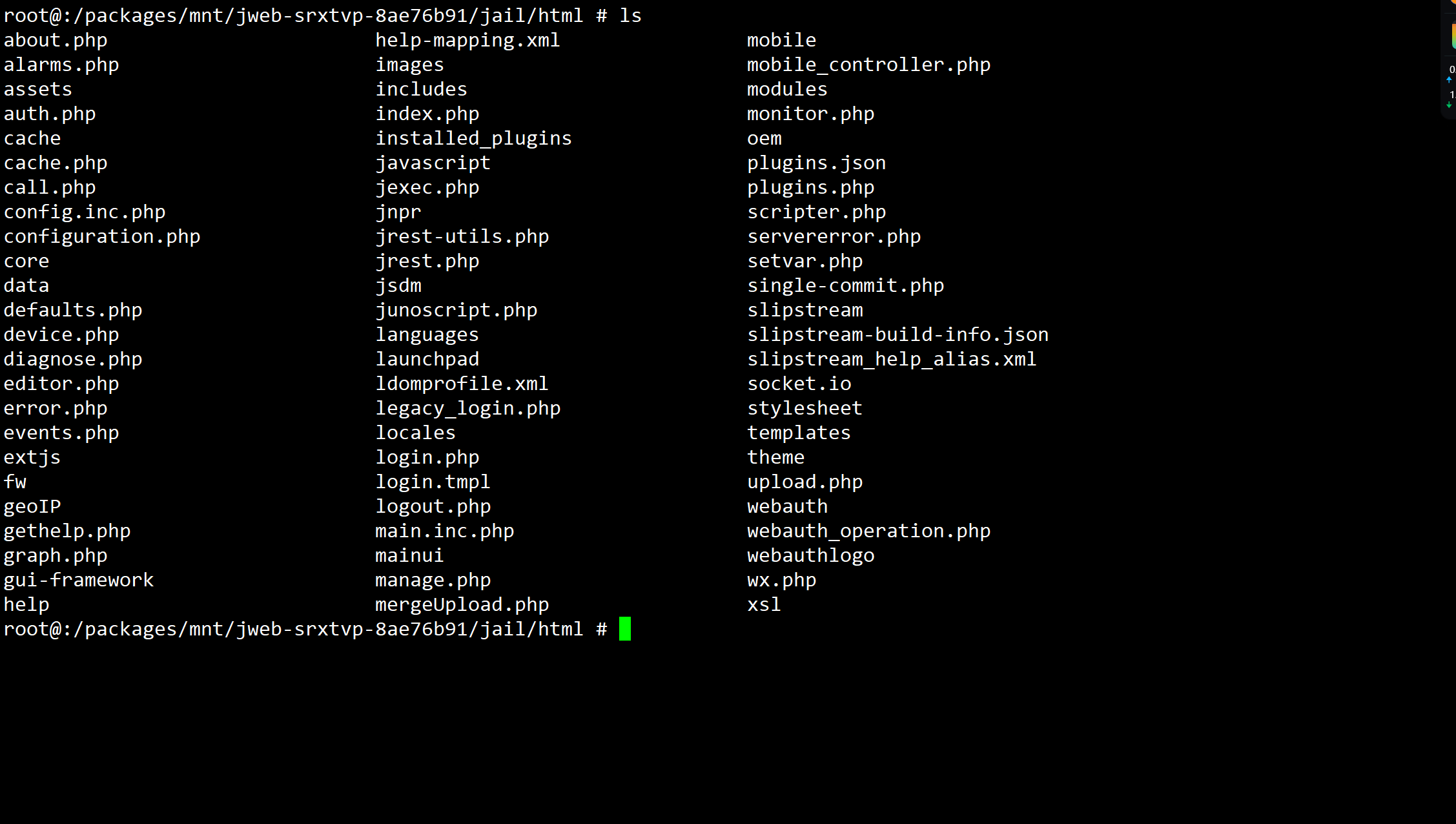Click the mergeUpload.php filename

[462, 604]
